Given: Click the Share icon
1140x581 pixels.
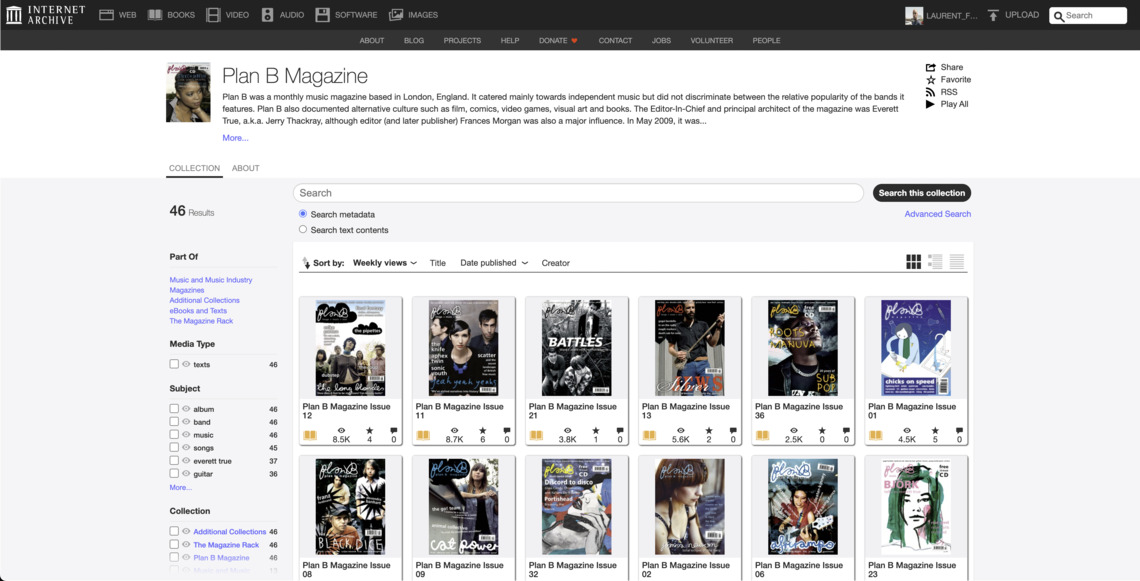Looking at the screenshot, I should (x=931, y=68).
